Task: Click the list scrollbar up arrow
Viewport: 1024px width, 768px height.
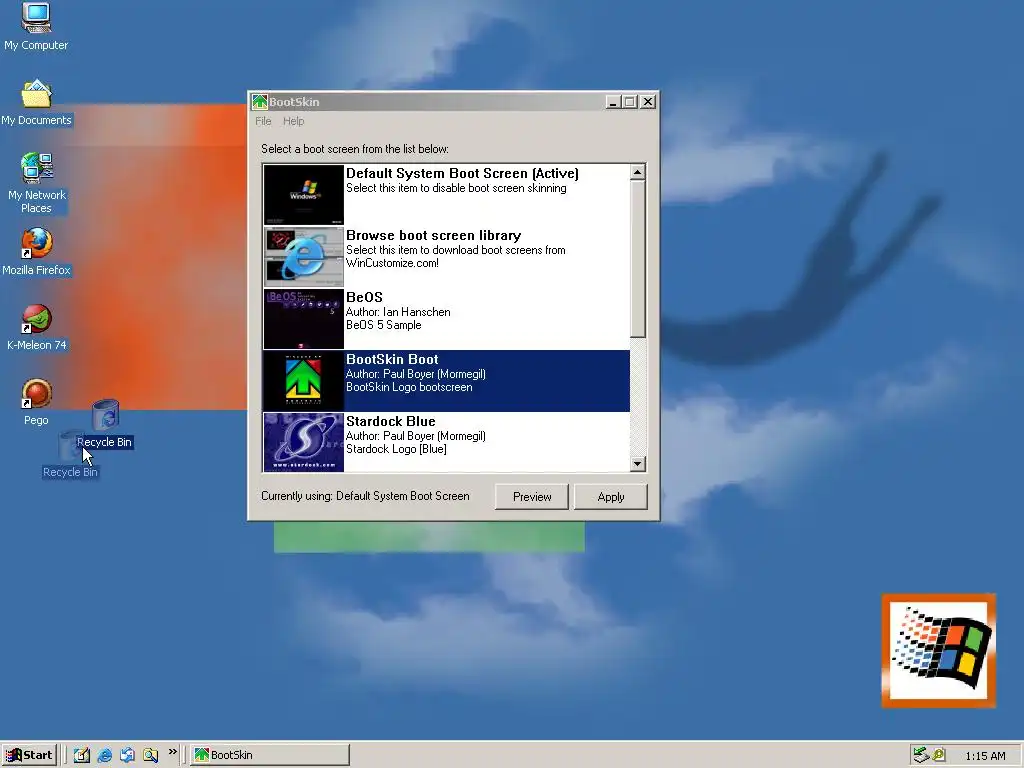Action: tap(637, 172)
